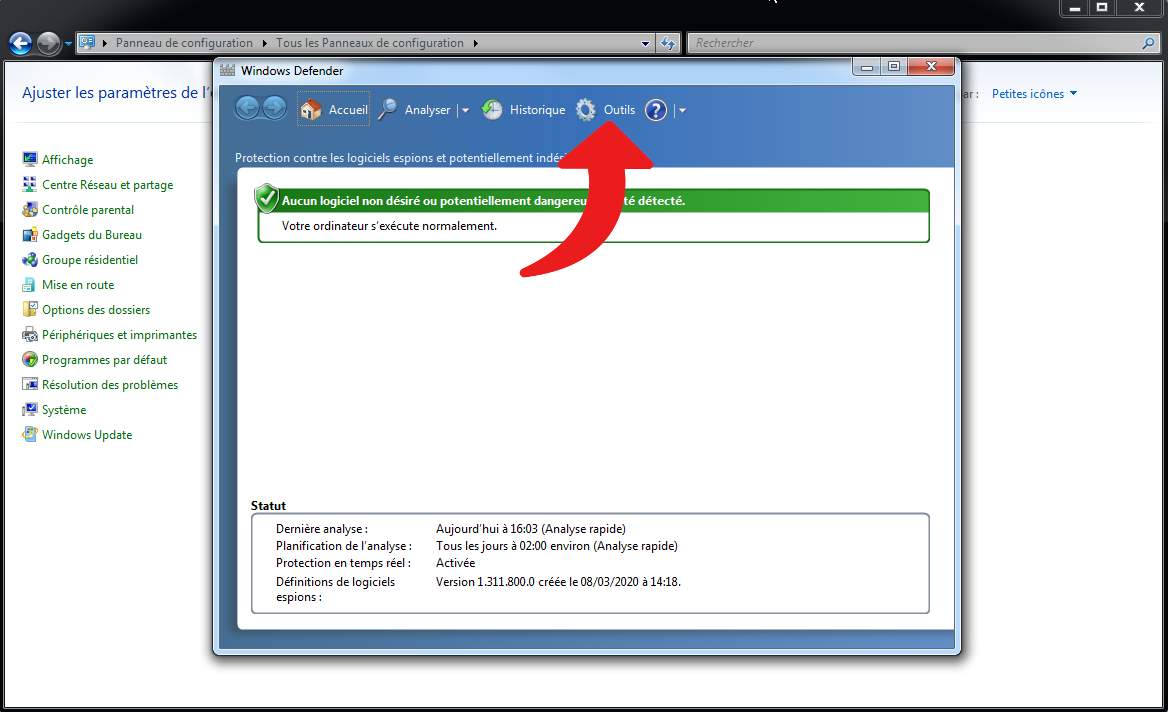
Task: Expand the Analyser scan options dropdown arrow
Action: 466,110
